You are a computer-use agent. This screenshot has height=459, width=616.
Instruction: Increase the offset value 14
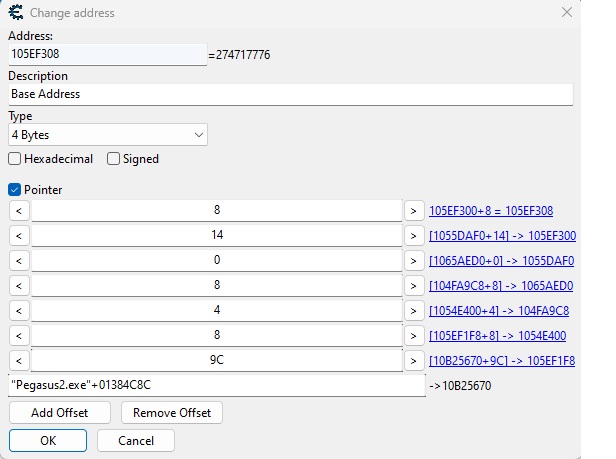[413, 236]
